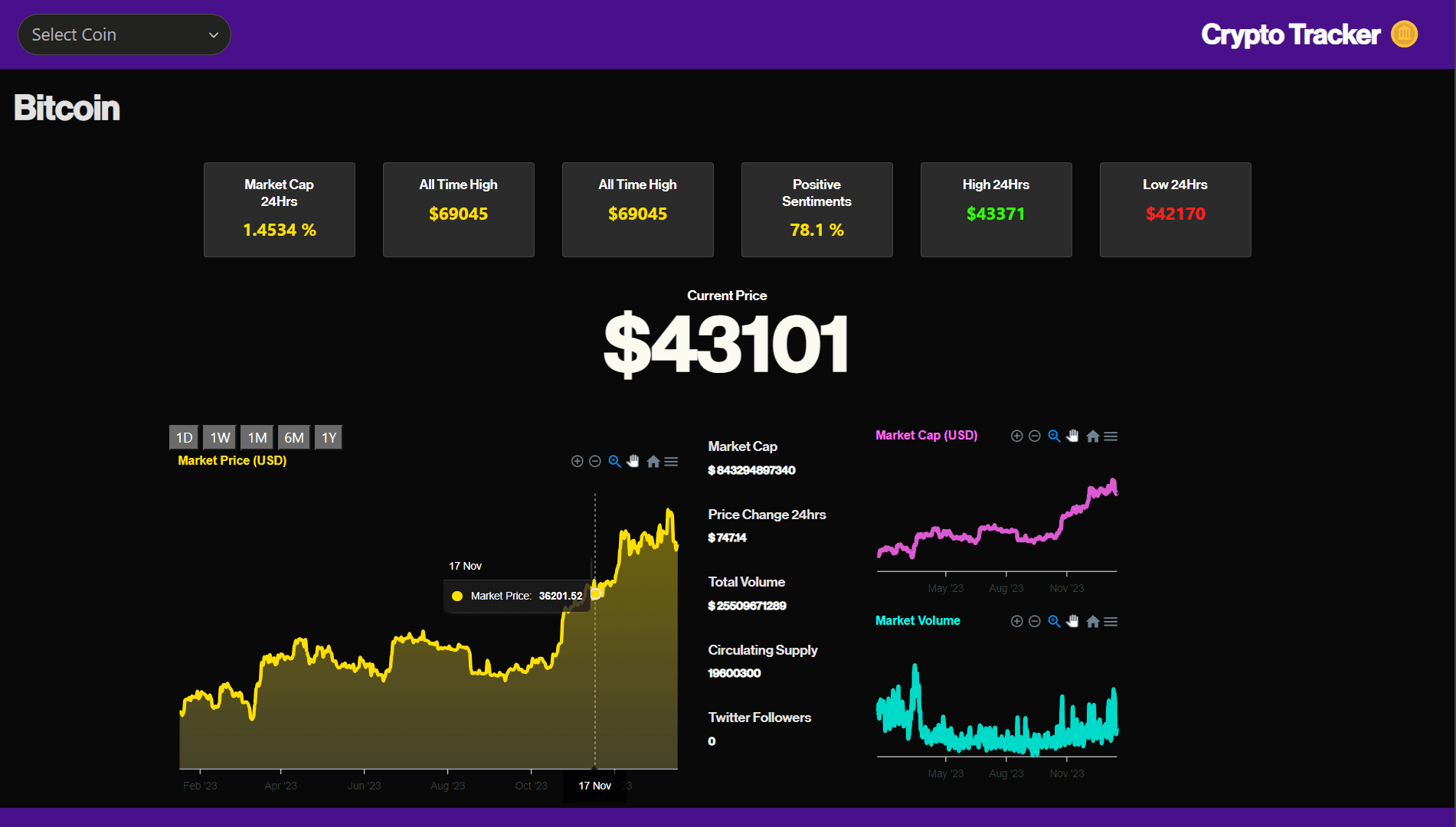This screenshot has width=1456, height=827.
Task: Click the Twitter Followers label
Action: 759,717
